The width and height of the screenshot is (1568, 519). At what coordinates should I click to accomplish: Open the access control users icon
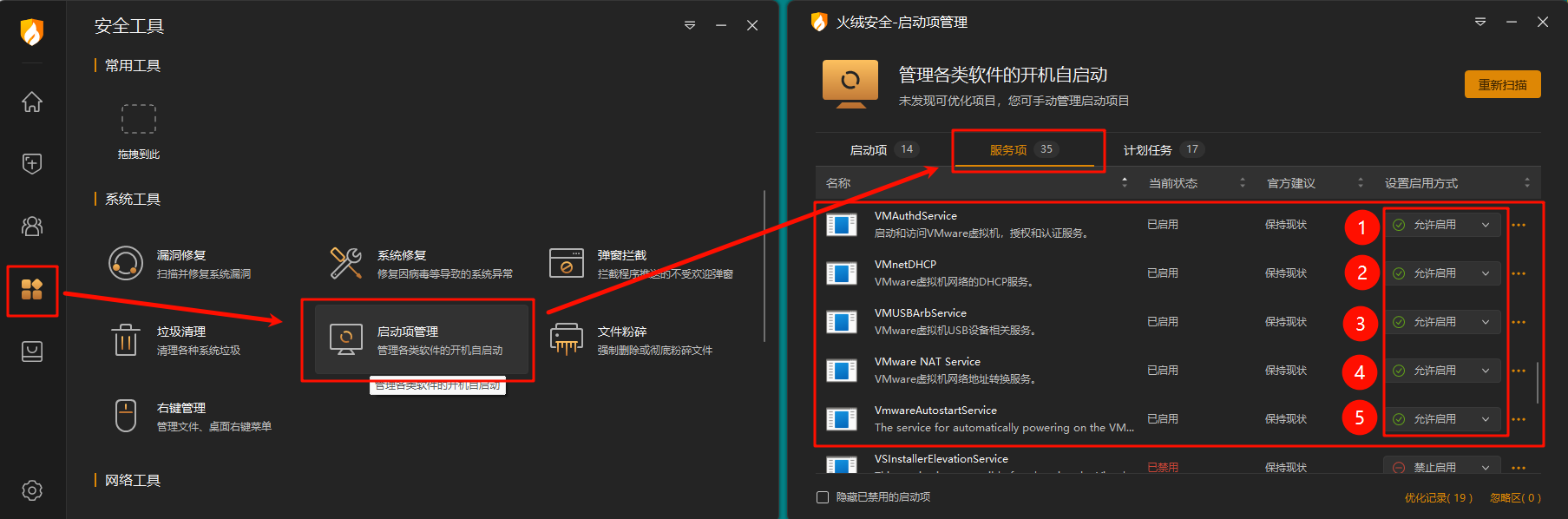click(x=32, y=226)
